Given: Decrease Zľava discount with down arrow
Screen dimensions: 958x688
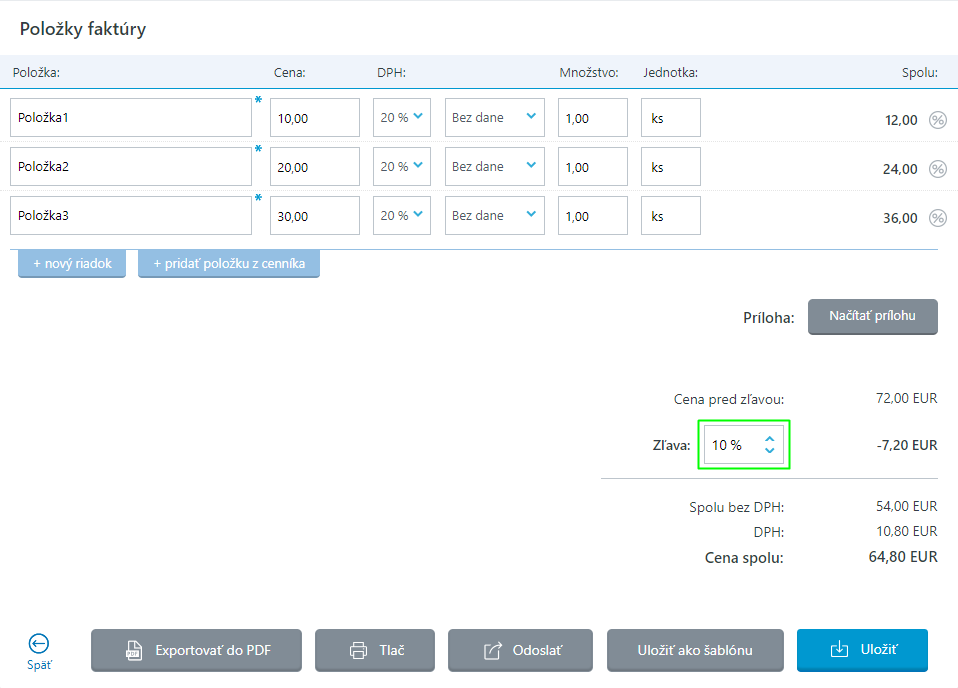Looking at the screenshot, I should coord(769,451).
